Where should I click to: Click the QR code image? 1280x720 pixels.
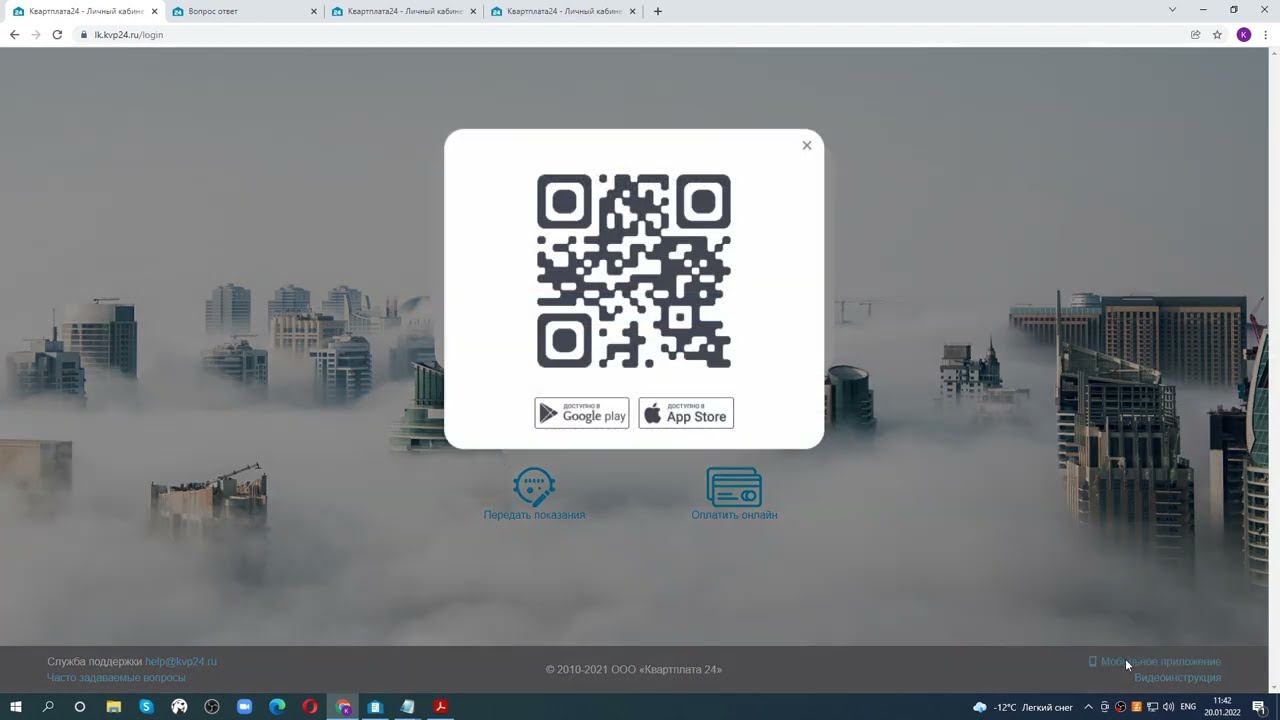[634, 271]
